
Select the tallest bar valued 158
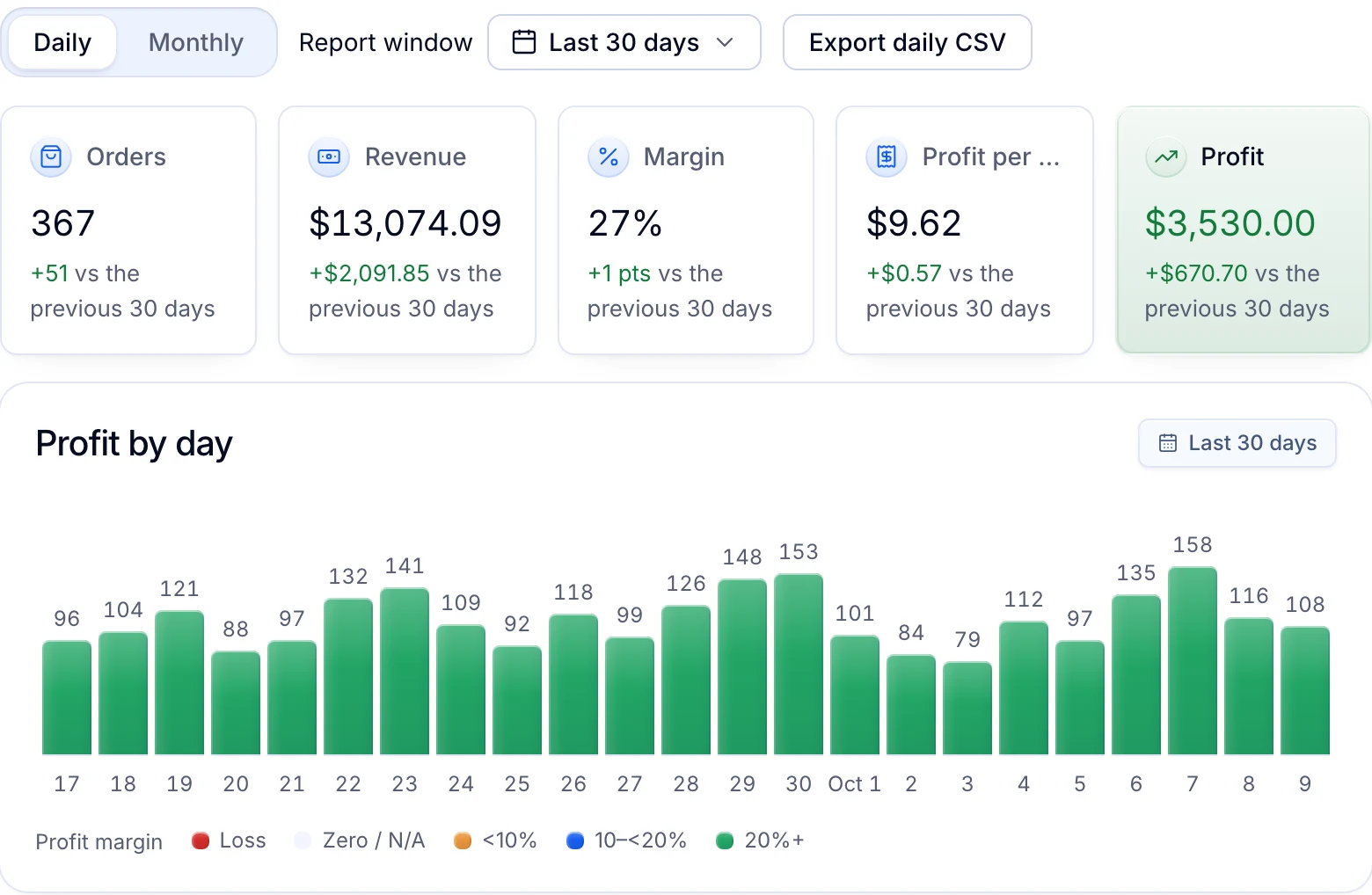pos(1193,660)
